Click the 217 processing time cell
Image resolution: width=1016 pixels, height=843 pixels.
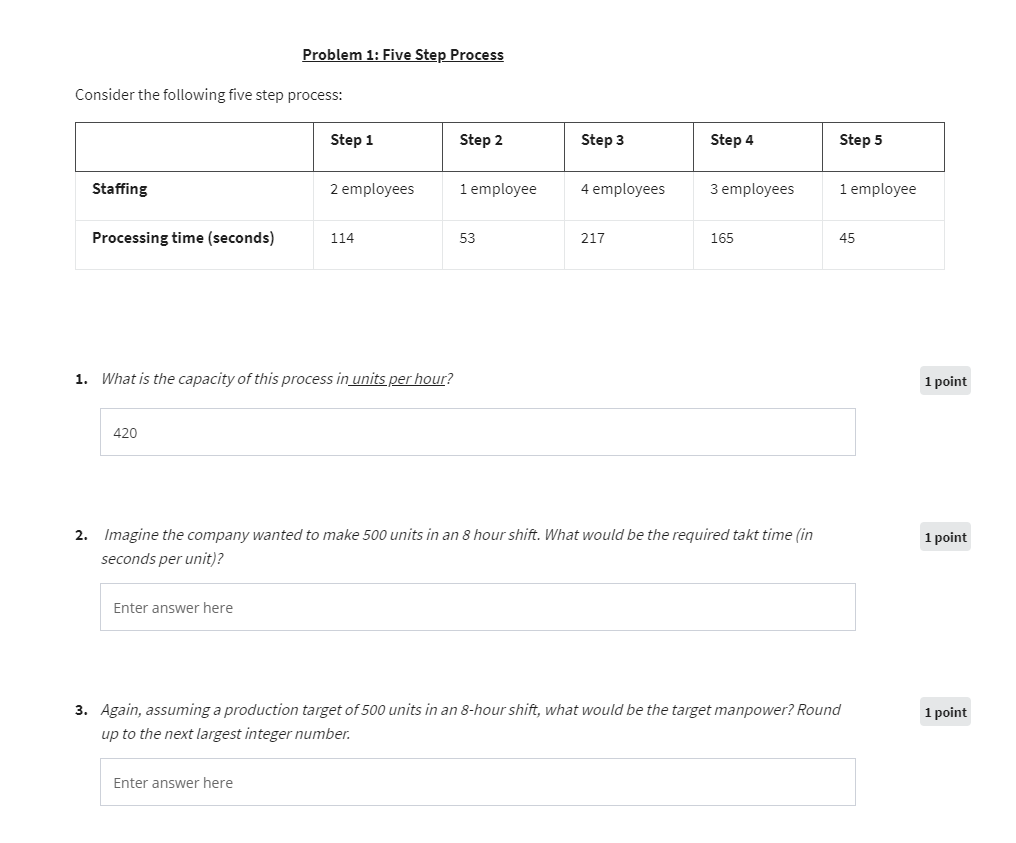pyautogui.click(x=629, y=245)
